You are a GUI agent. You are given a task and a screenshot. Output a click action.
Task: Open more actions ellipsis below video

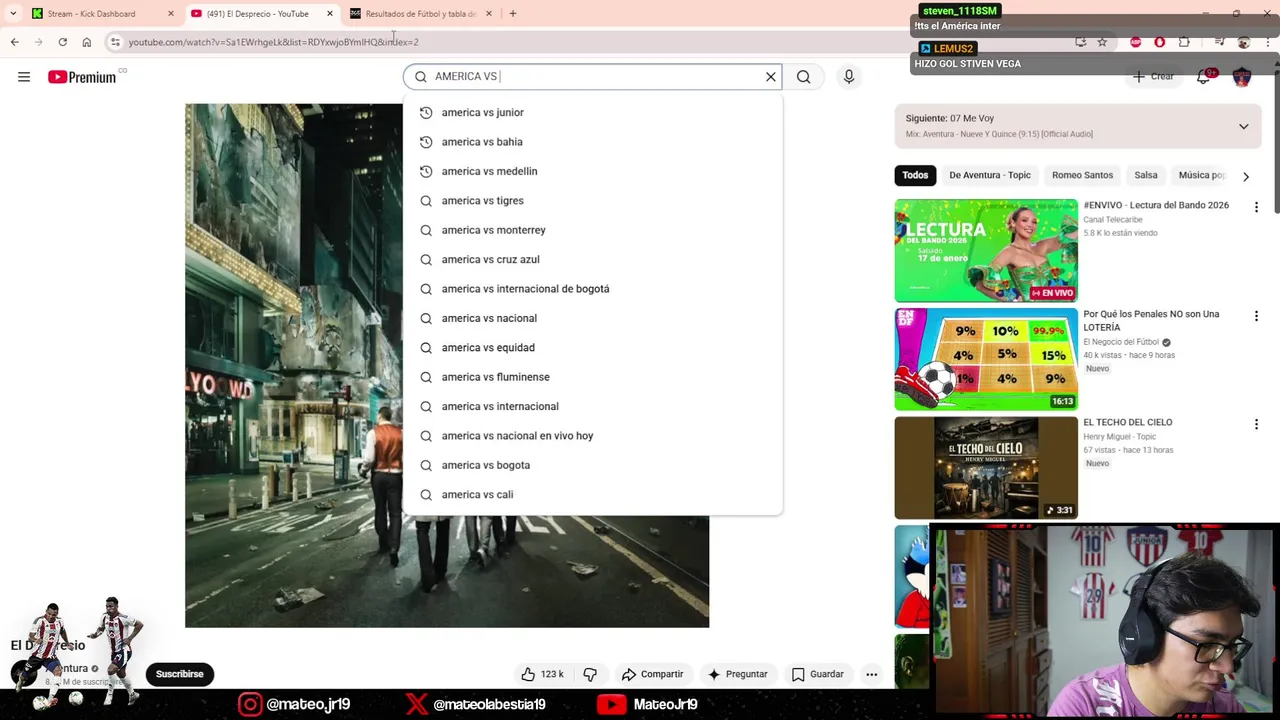(871, 674)
